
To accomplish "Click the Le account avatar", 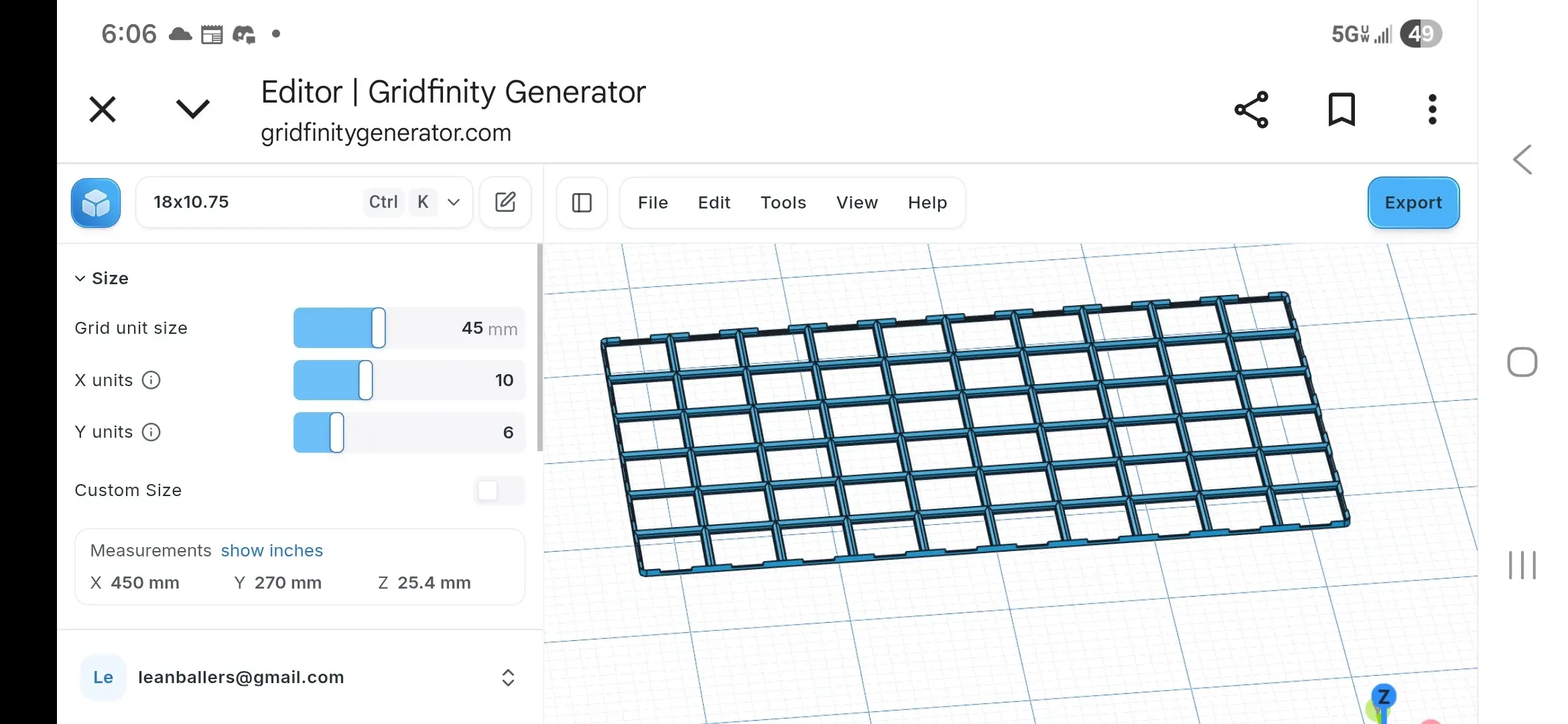I will tap(103, 678).
